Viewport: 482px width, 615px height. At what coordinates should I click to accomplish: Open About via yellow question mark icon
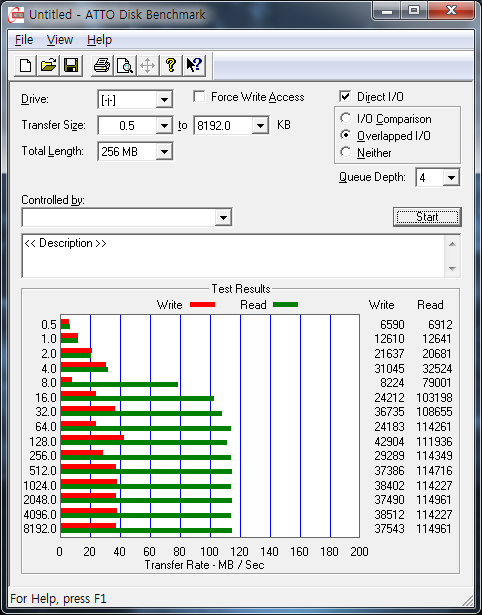click(171, 66)
